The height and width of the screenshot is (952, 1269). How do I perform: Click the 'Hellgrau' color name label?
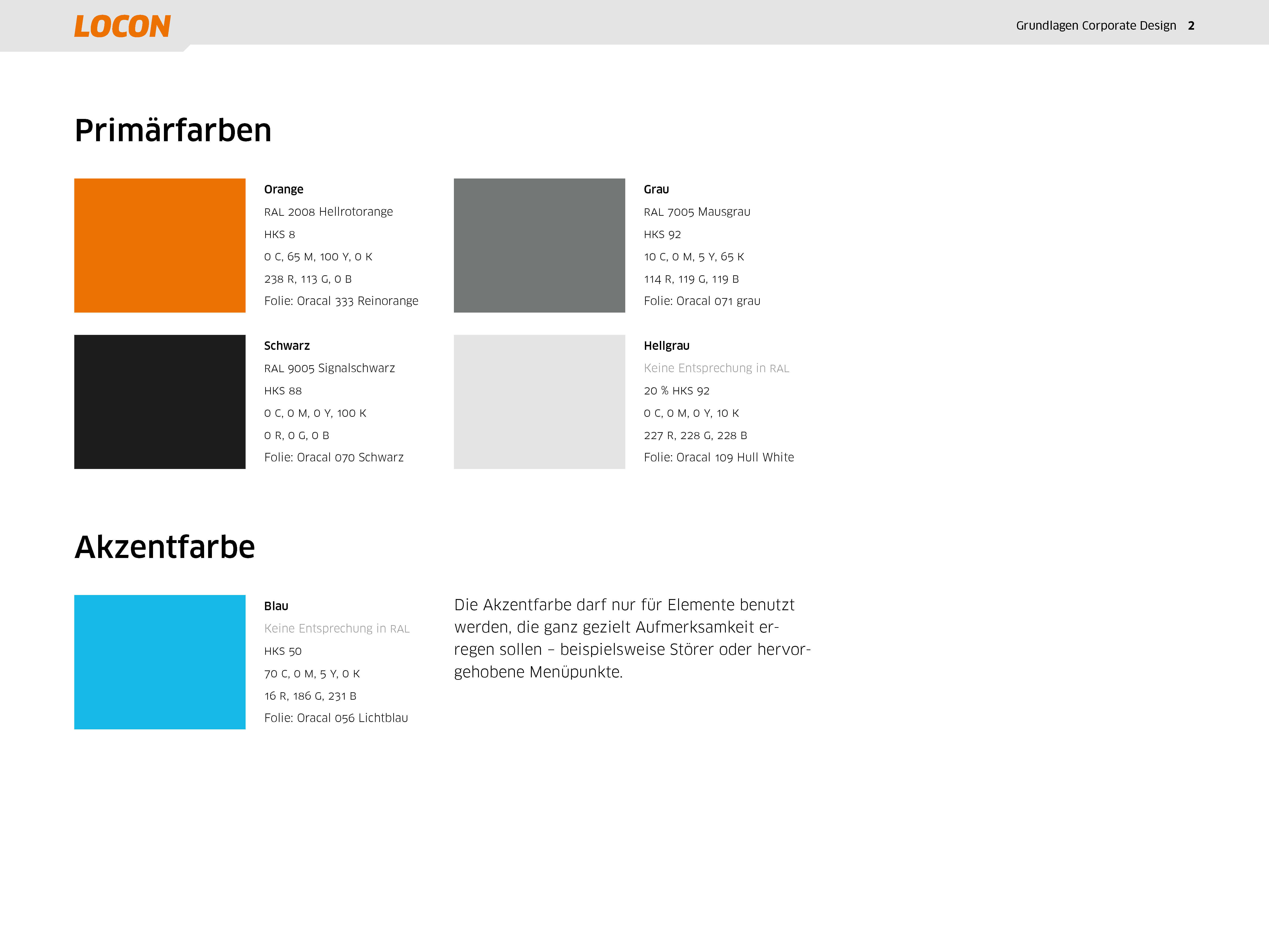[x=667, y=346]
